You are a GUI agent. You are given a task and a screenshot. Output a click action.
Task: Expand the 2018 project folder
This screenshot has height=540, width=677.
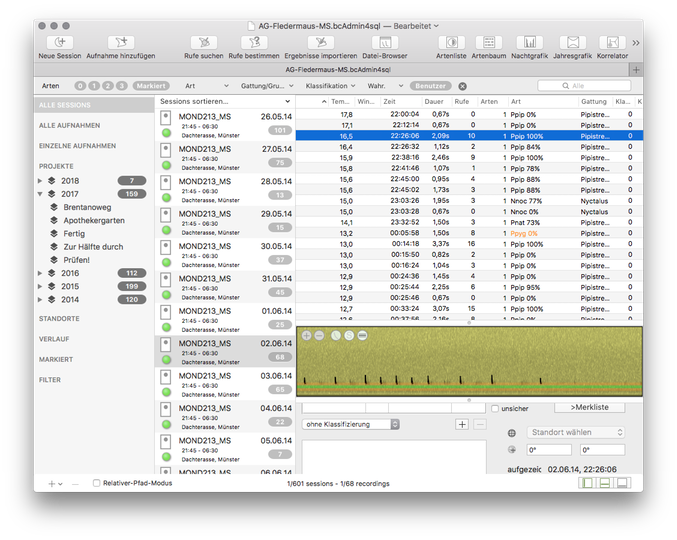coord(40,181)
